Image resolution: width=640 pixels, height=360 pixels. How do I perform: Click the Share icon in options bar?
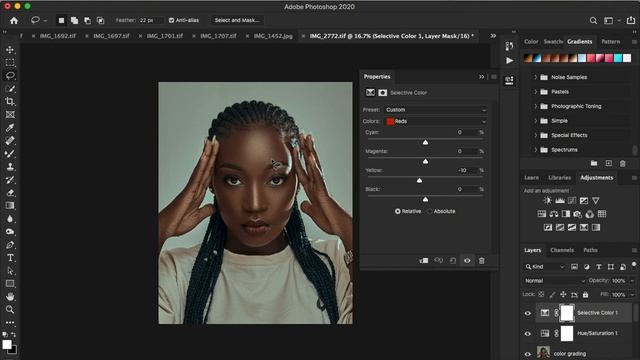click(x=631, y=20)
